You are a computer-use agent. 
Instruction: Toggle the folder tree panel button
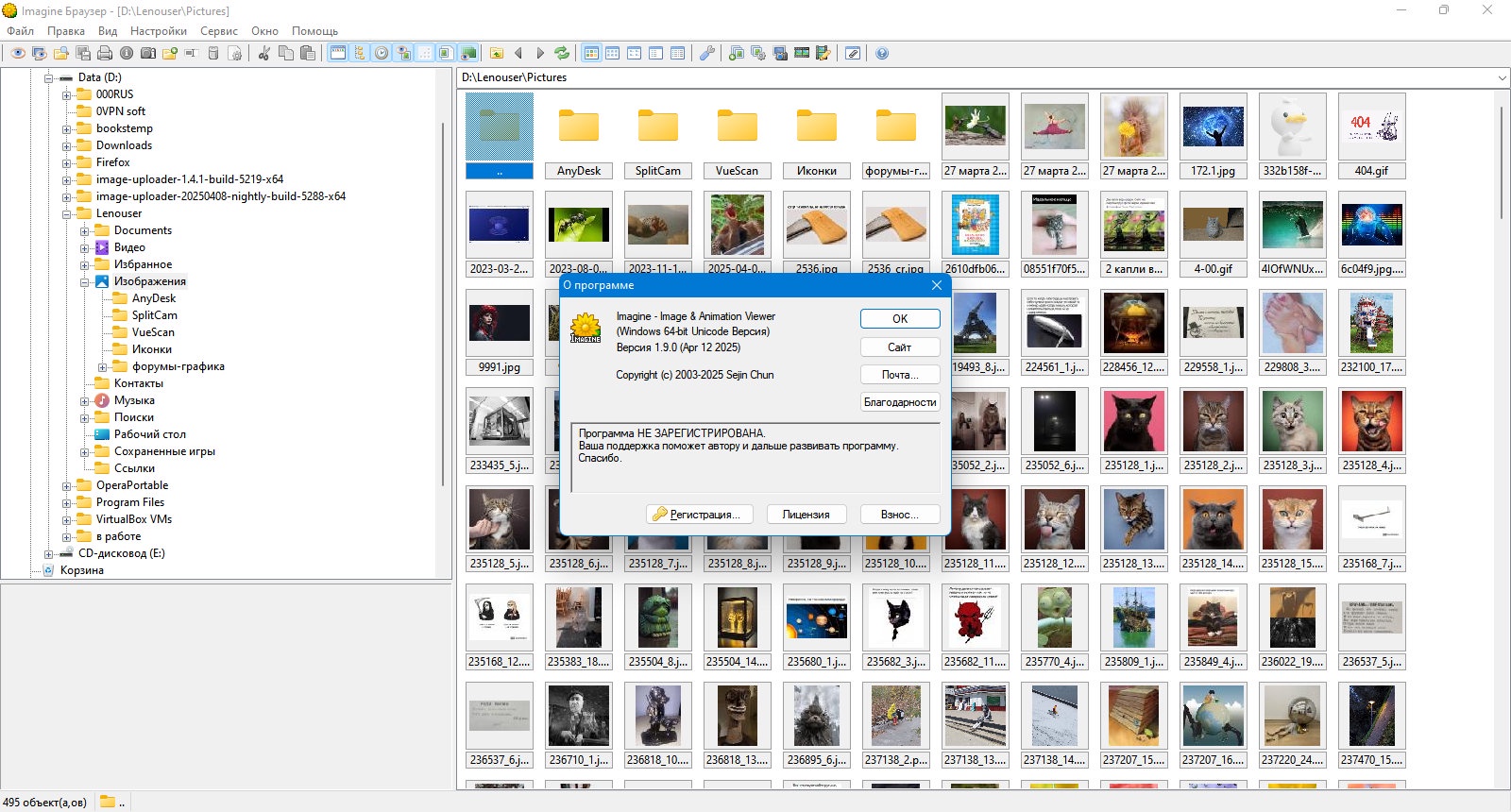point(360,53)
